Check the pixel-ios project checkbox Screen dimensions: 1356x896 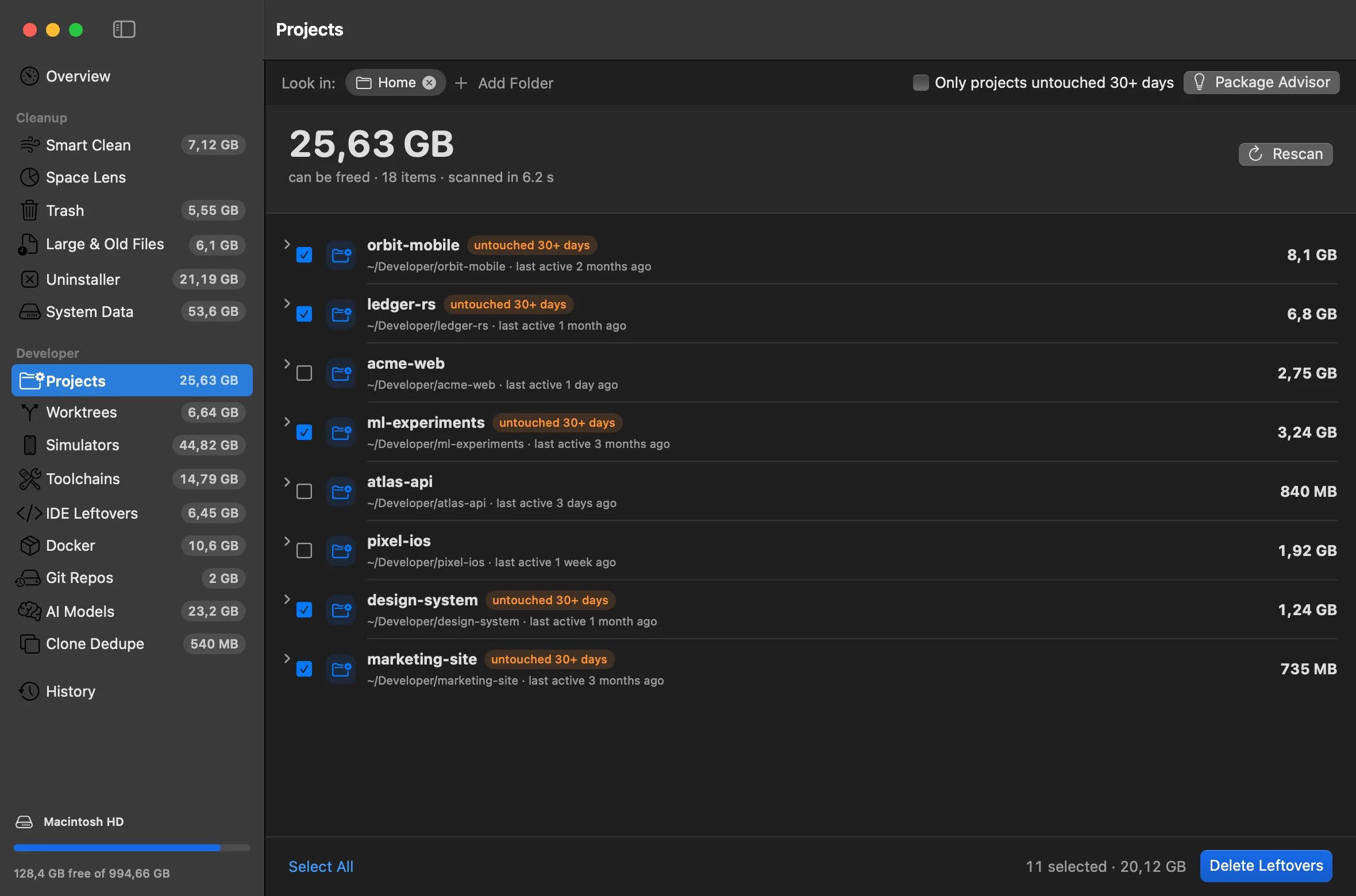pos(304,551)
